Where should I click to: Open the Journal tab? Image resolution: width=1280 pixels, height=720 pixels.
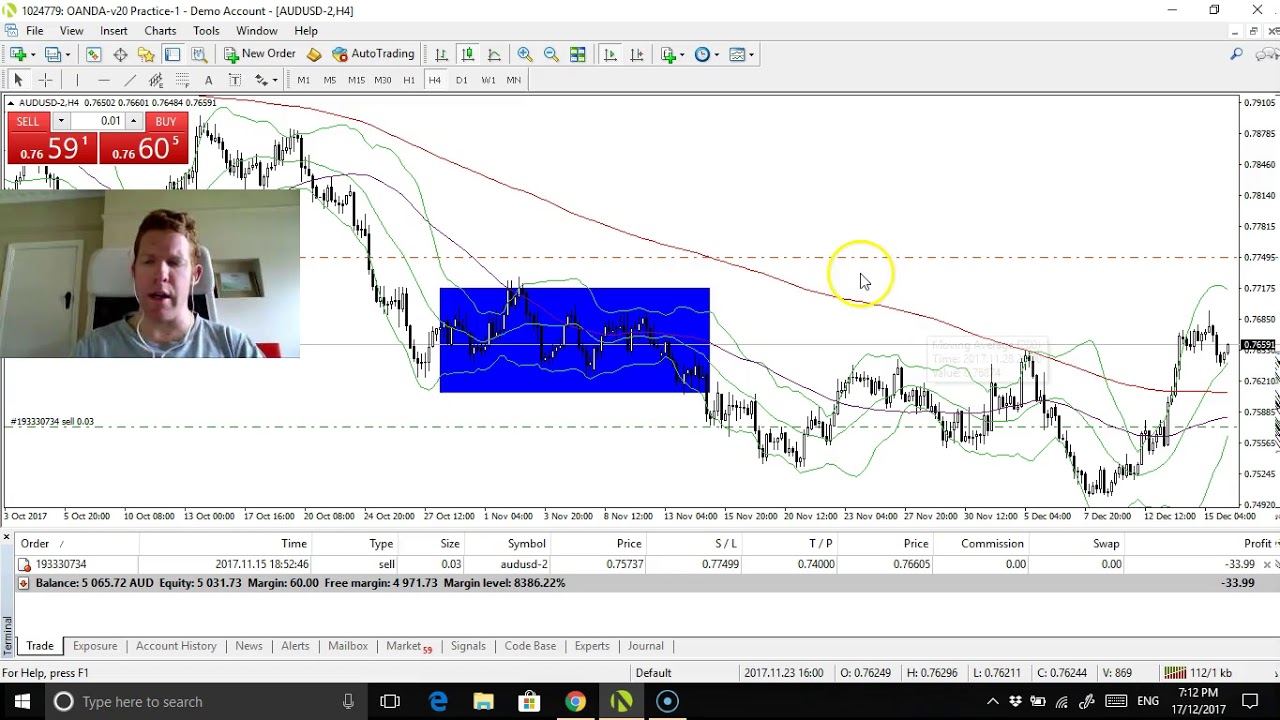[645, 646]
